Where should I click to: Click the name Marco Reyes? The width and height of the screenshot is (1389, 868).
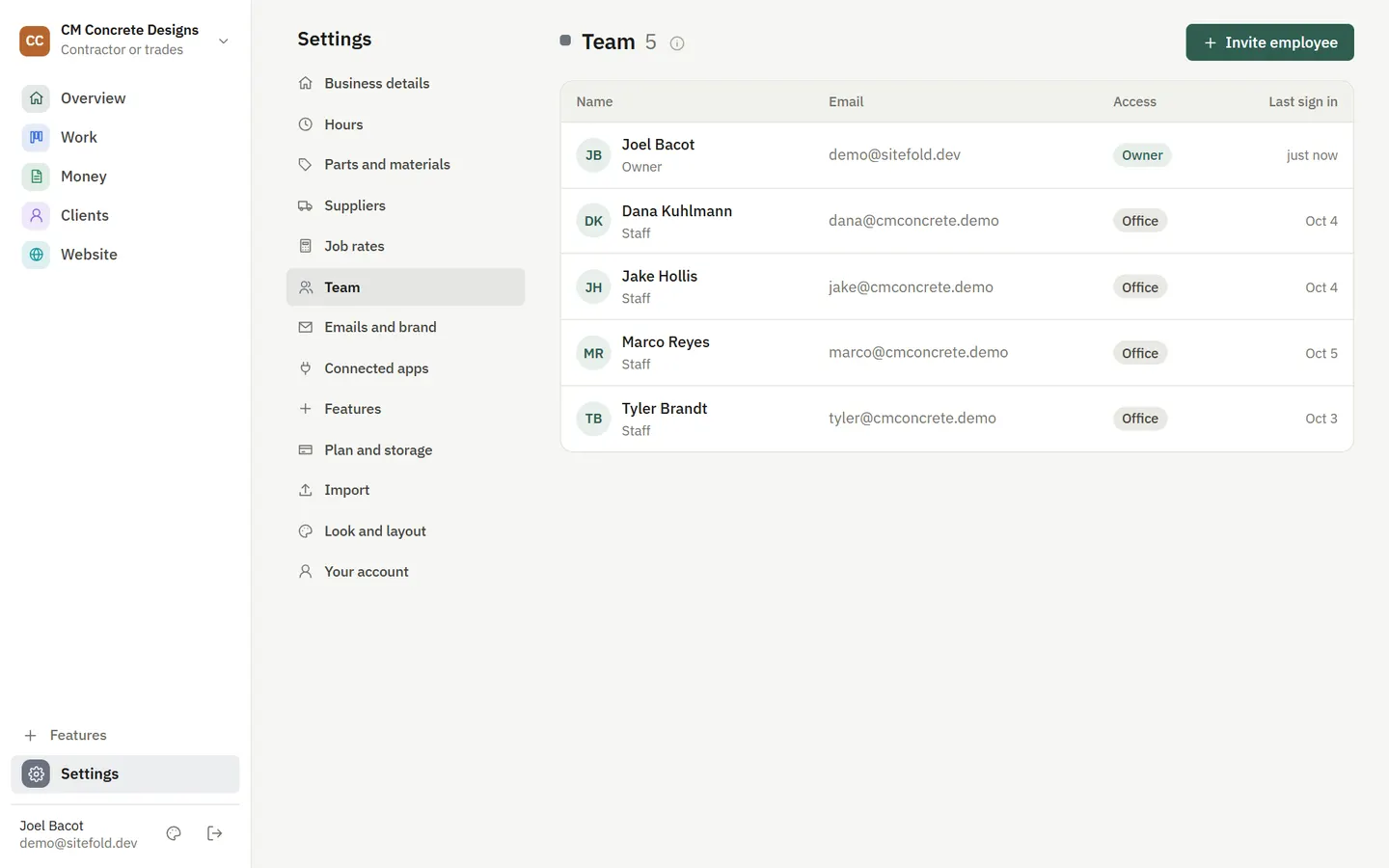[x=666, y=342]
